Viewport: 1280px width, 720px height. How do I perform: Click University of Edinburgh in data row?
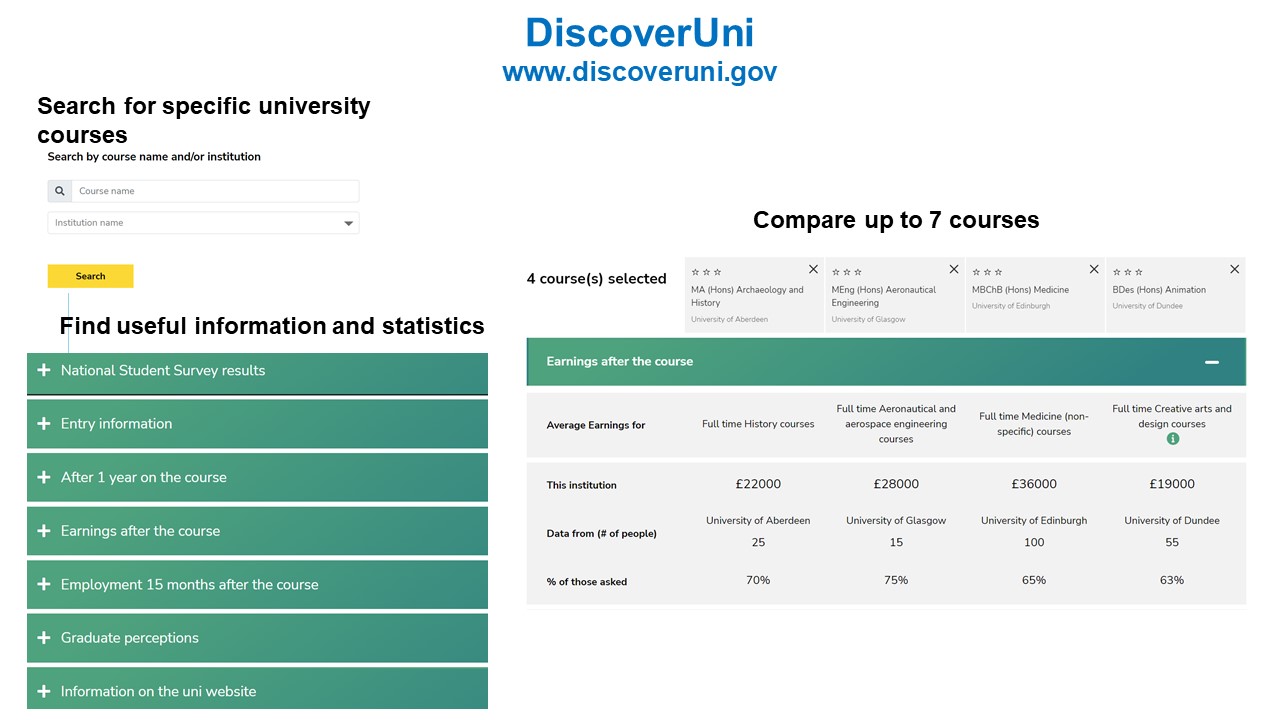(x=1034, y=520)
